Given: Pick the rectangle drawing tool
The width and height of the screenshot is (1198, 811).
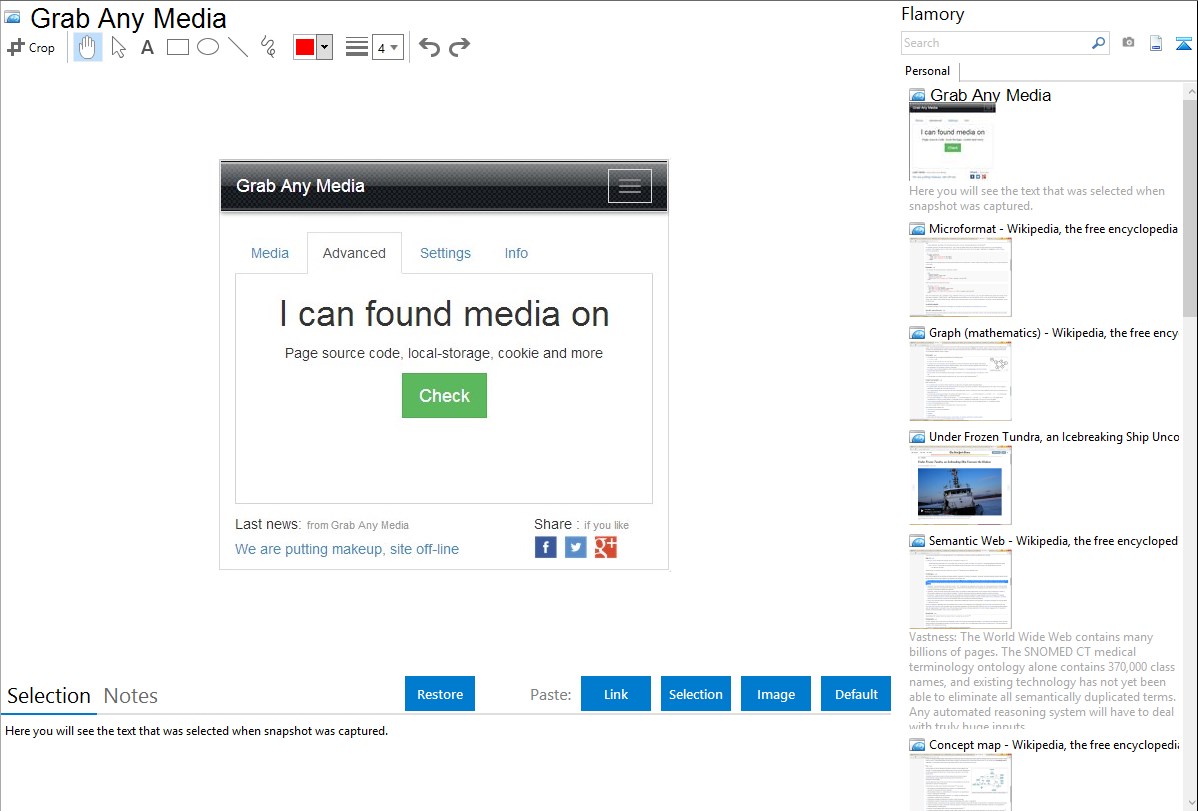Looking at the screenshot, I should pos(178,47).
